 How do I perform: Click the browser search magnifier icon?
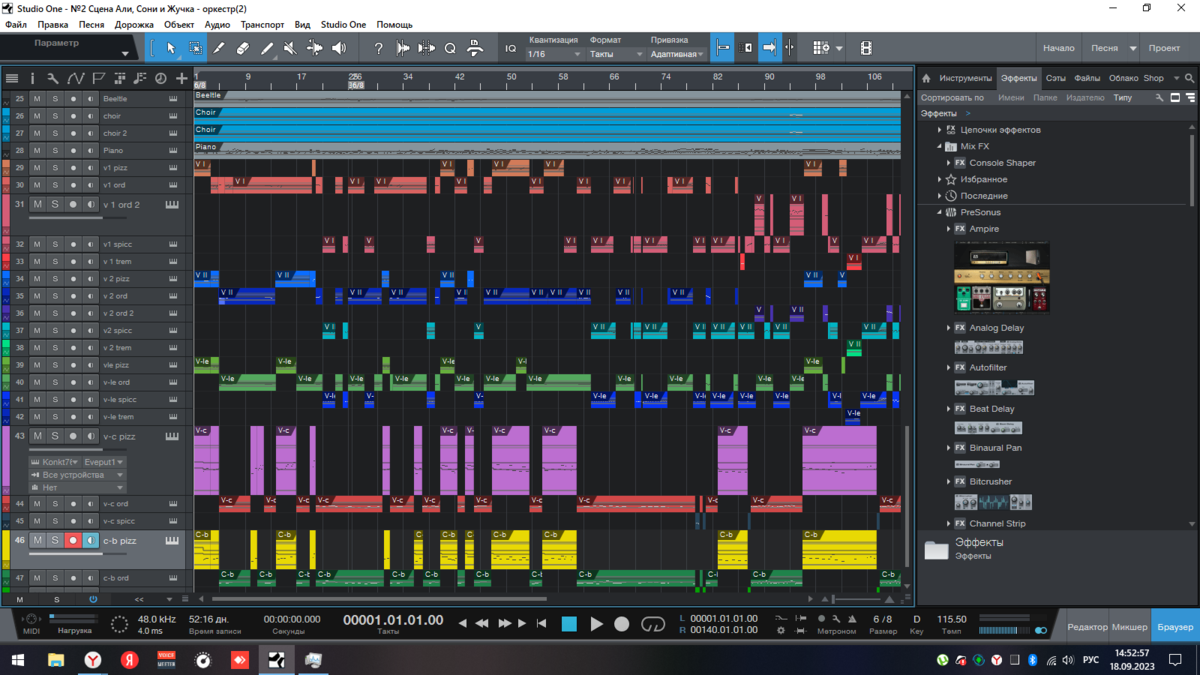coord(1190,78)
